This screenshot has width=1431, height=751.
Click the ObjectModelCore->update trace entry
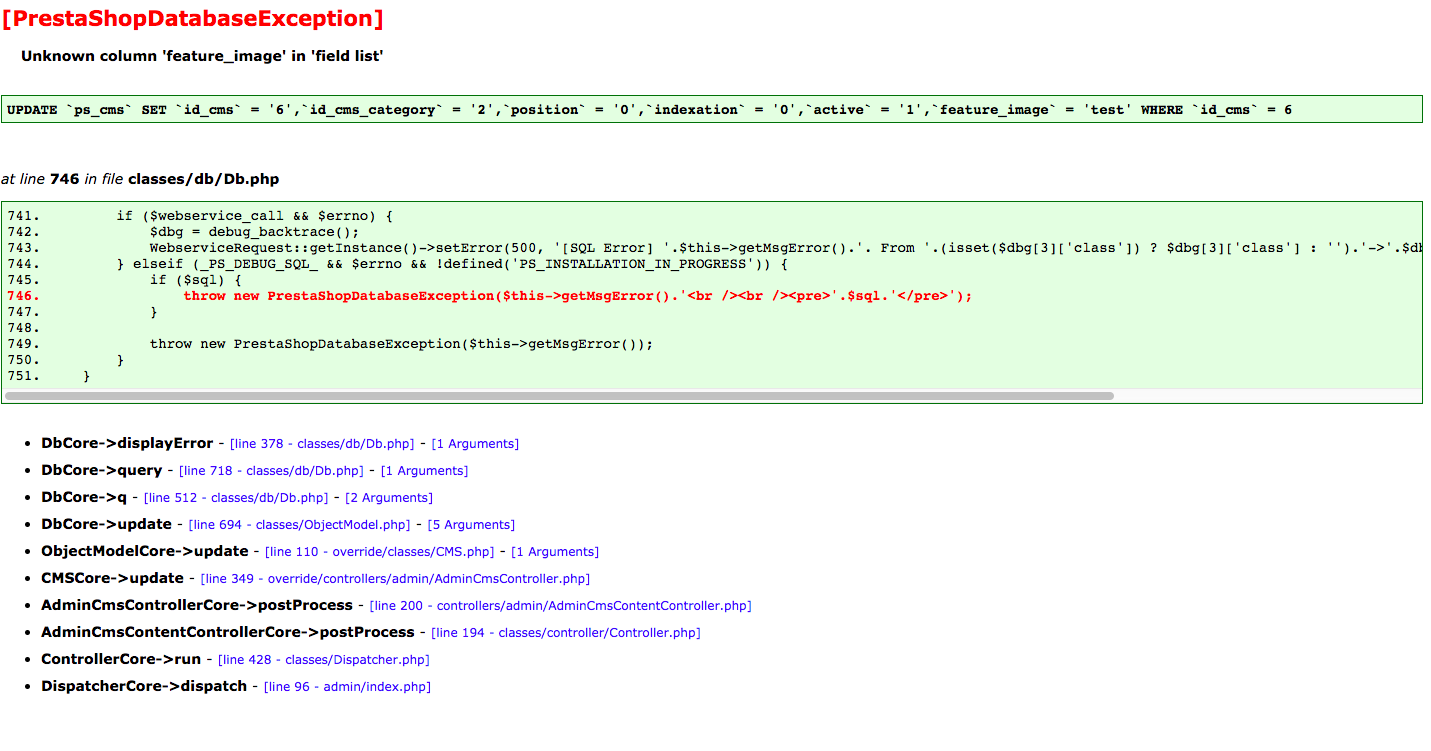click(145, 551)
